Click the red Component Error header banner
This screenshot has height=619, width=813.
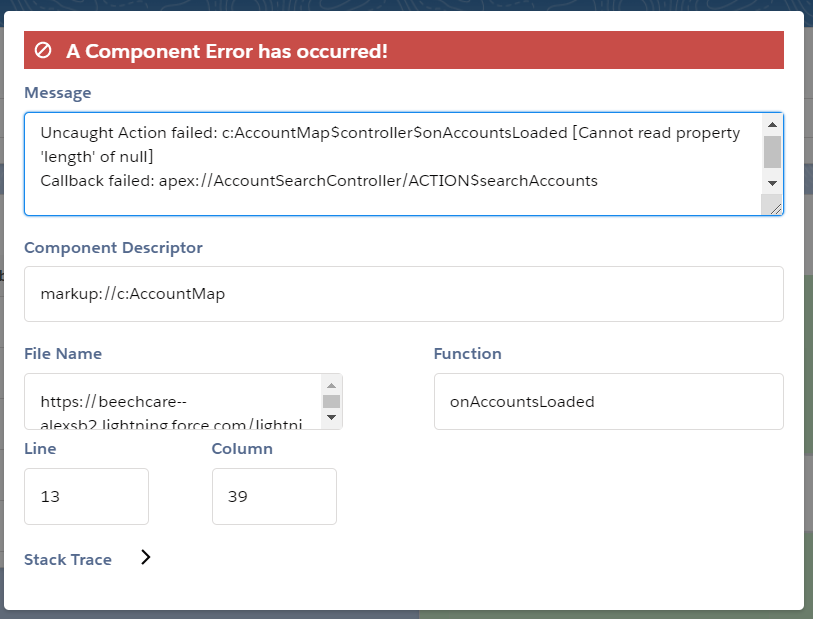403,50
